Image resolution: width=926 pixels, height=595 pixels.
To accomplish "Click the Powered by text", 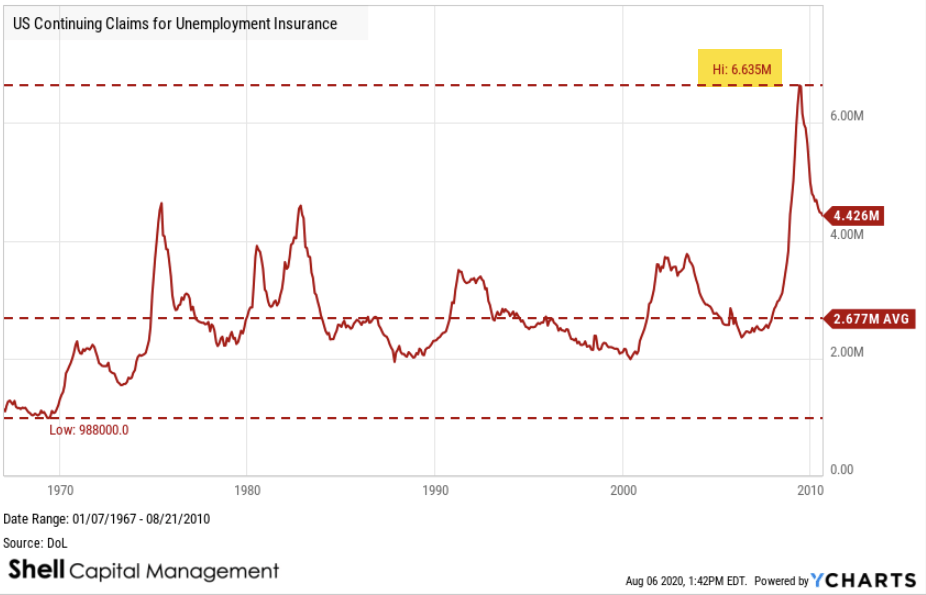I will 782,581.
